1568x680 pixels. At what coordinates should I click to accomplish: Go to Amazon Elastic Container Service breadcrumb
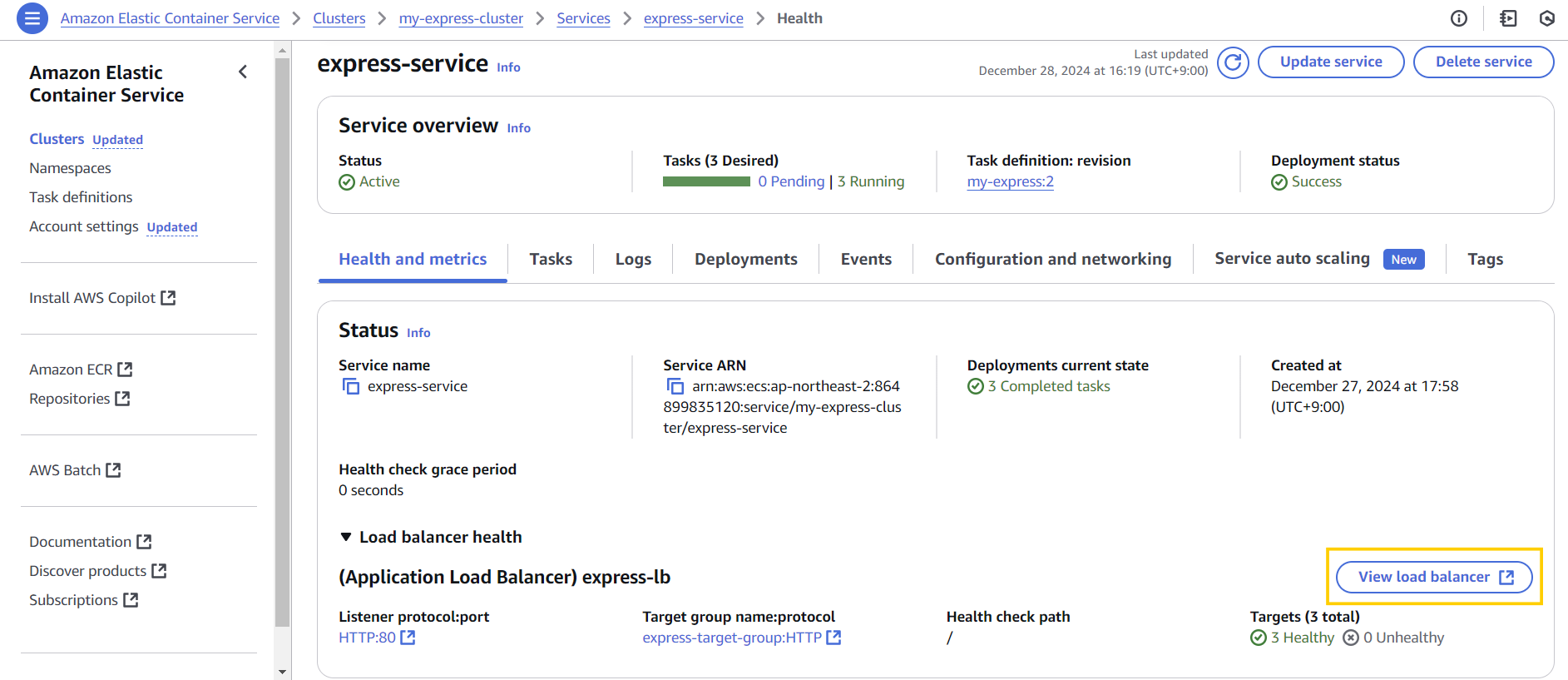pyautogui.click(x=170, y=18)
